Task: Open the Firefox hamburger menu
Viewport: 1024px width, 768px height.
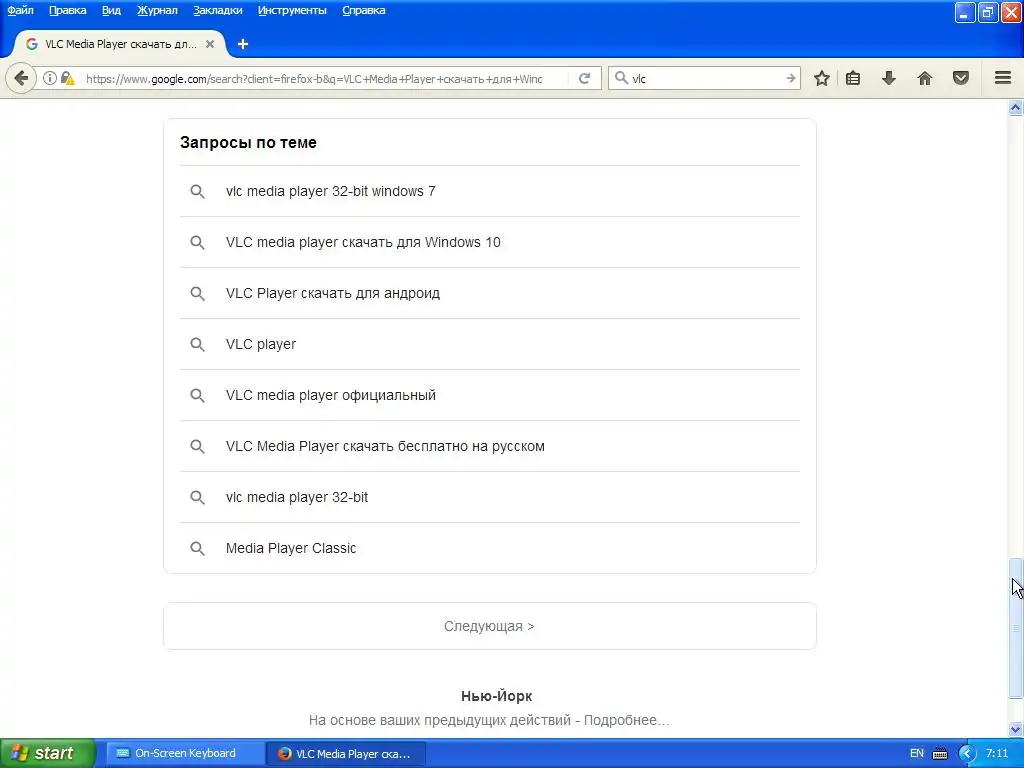Action: click(1003, 78)
